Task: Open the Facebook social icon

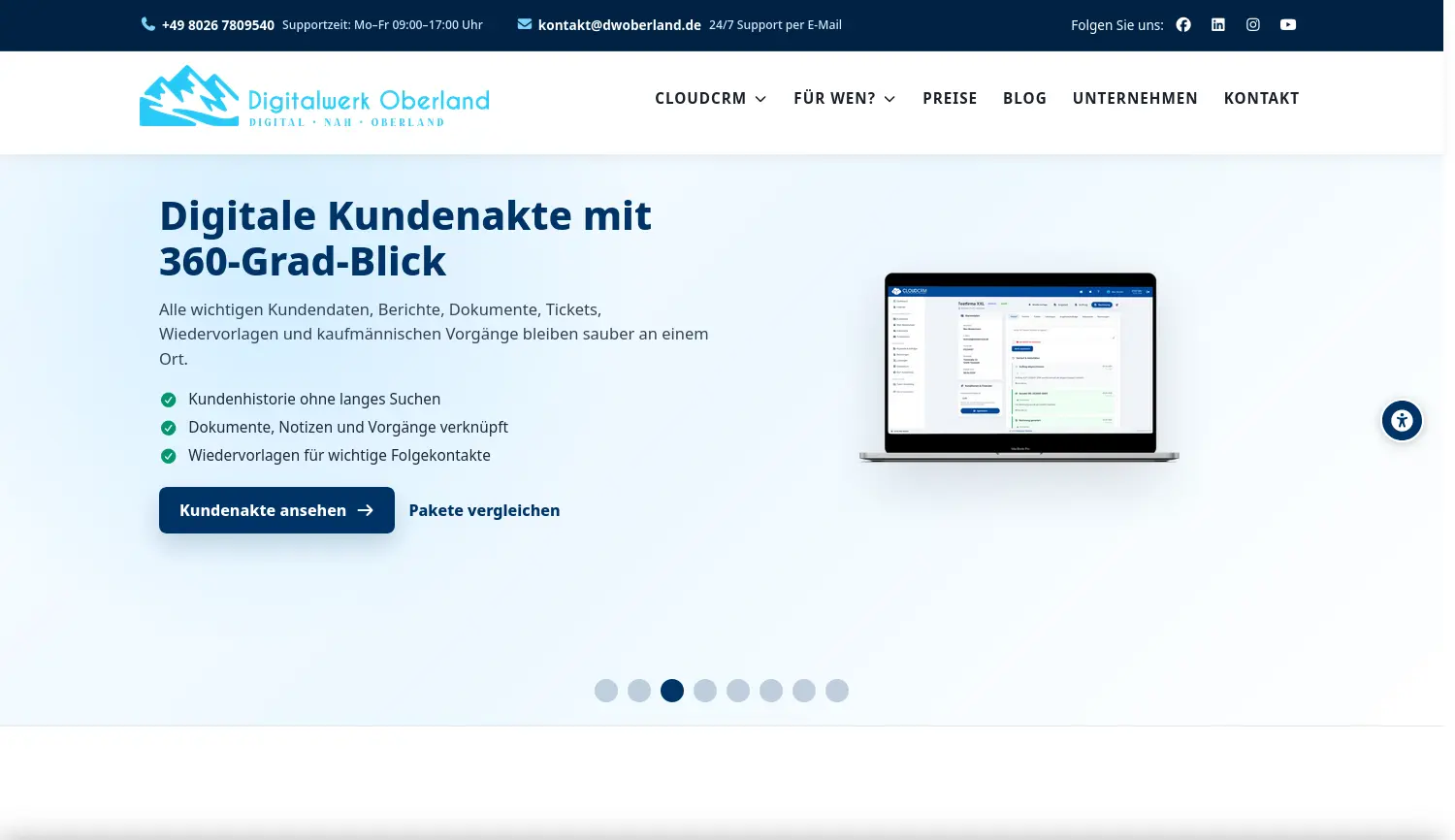Action: 1183,25
